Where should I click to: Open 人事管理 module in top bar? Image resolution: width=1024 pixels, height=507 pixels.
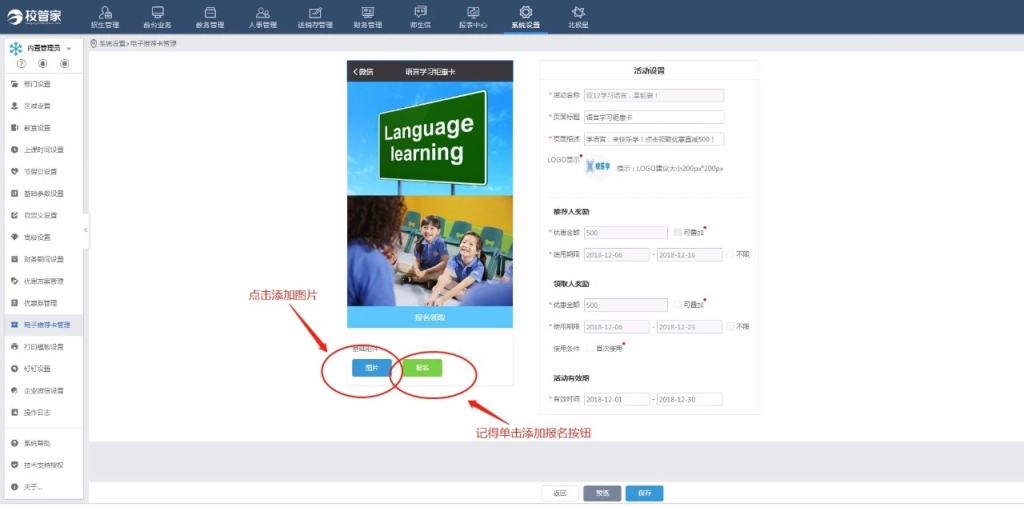click(262, 16)
